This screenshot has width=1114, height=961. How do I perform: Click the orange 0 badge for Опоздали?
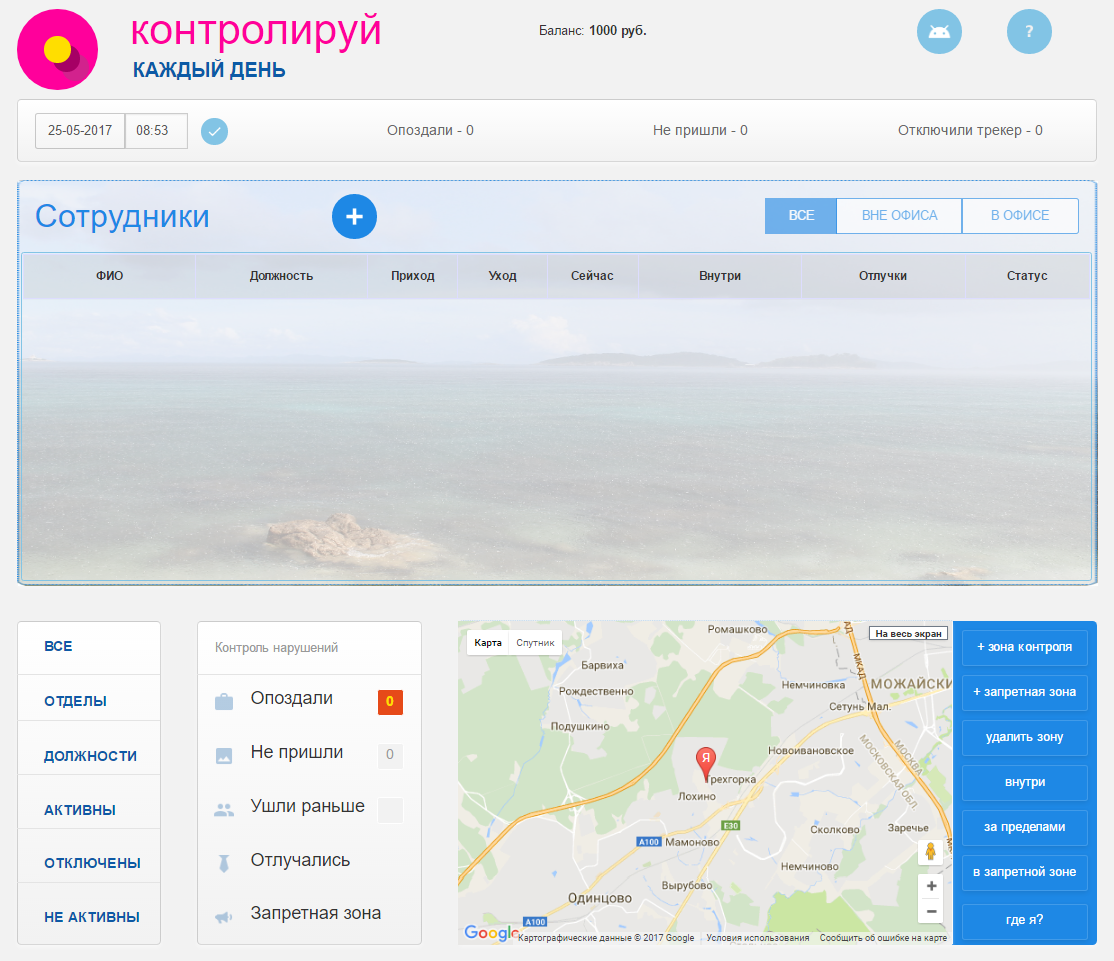point(390,702)
